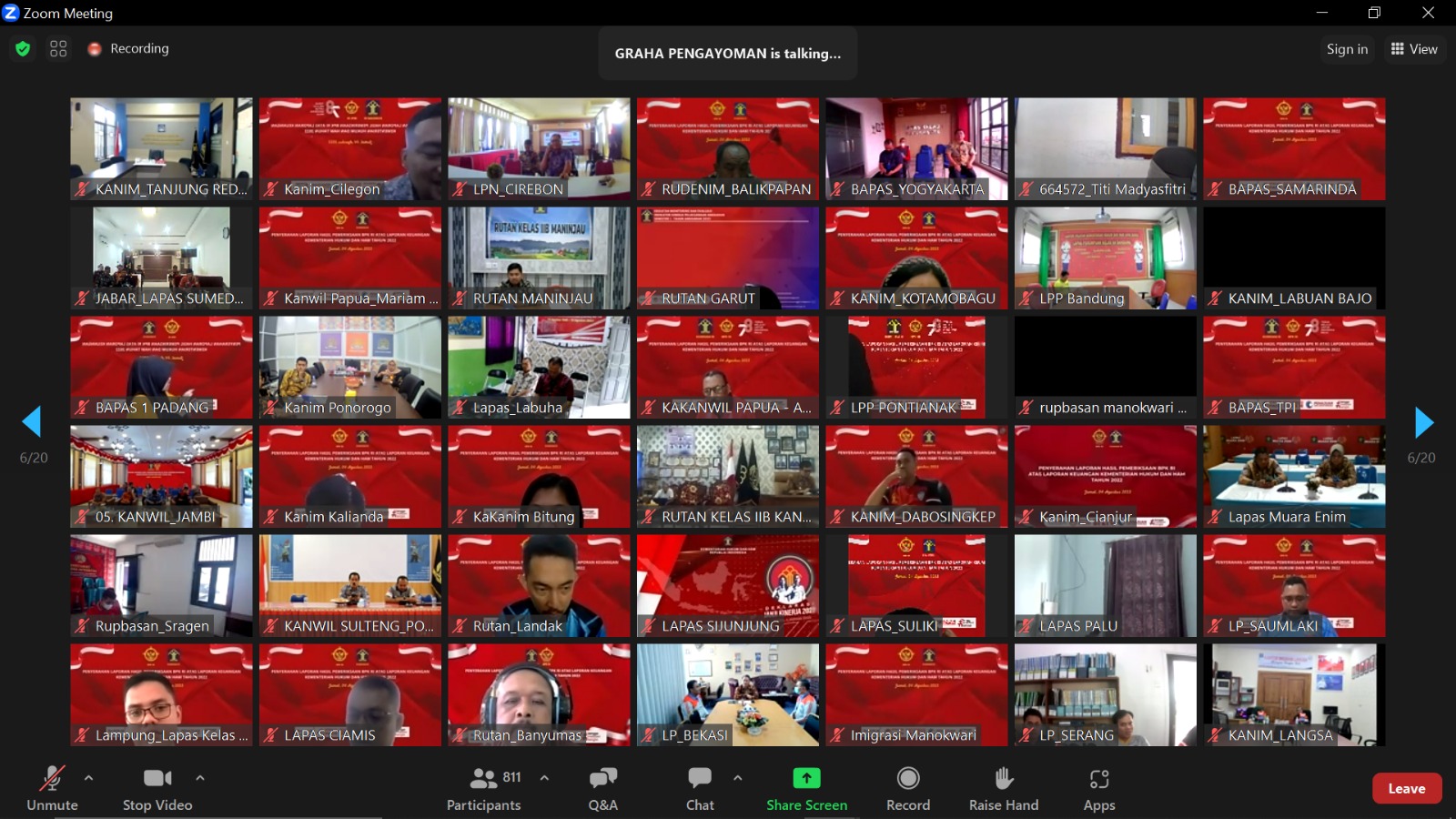Open the Participants panel icon
The image size is (1456, 819).
[483, 779]
